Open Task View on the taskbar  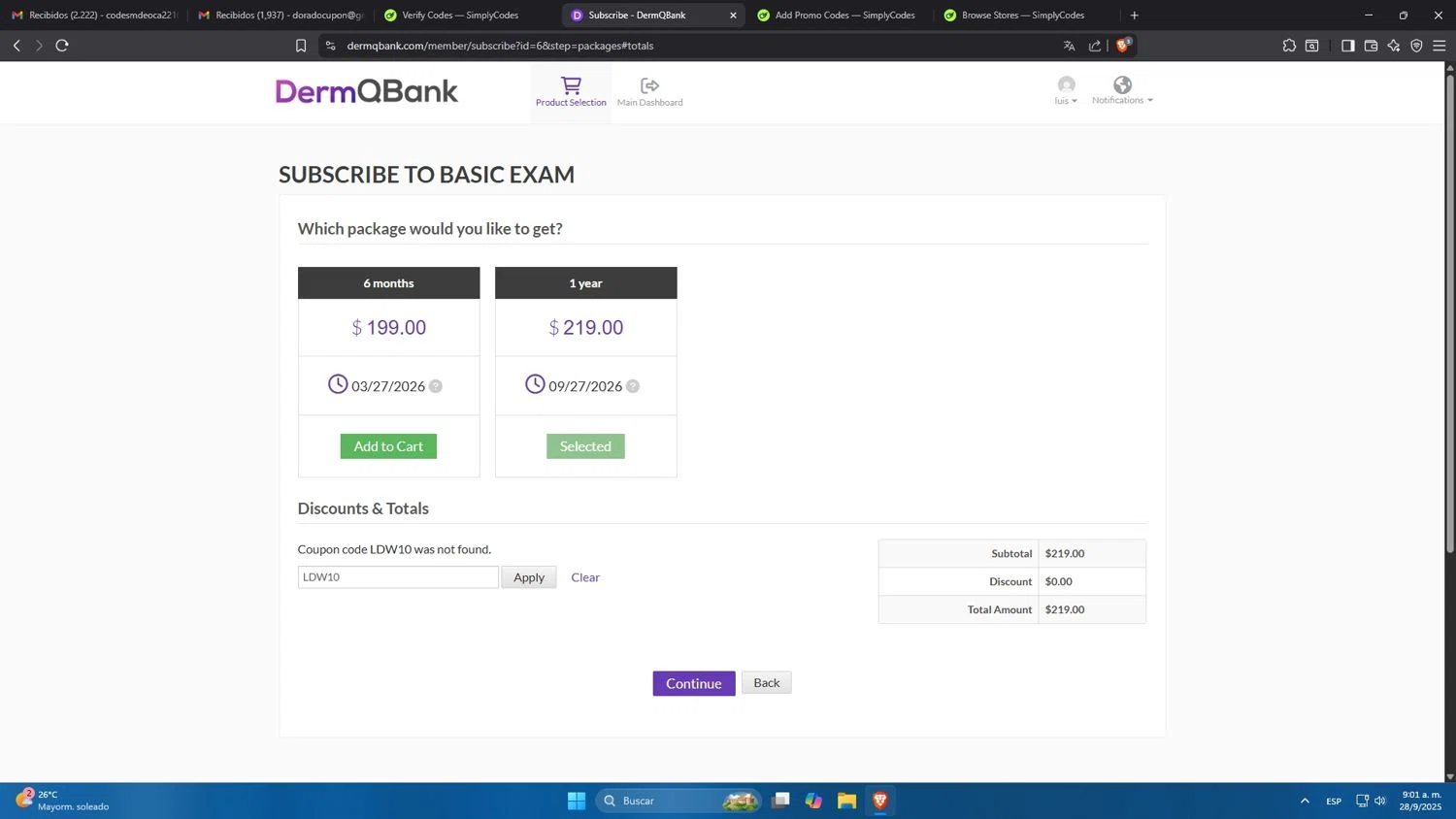[x=780, y=801]
